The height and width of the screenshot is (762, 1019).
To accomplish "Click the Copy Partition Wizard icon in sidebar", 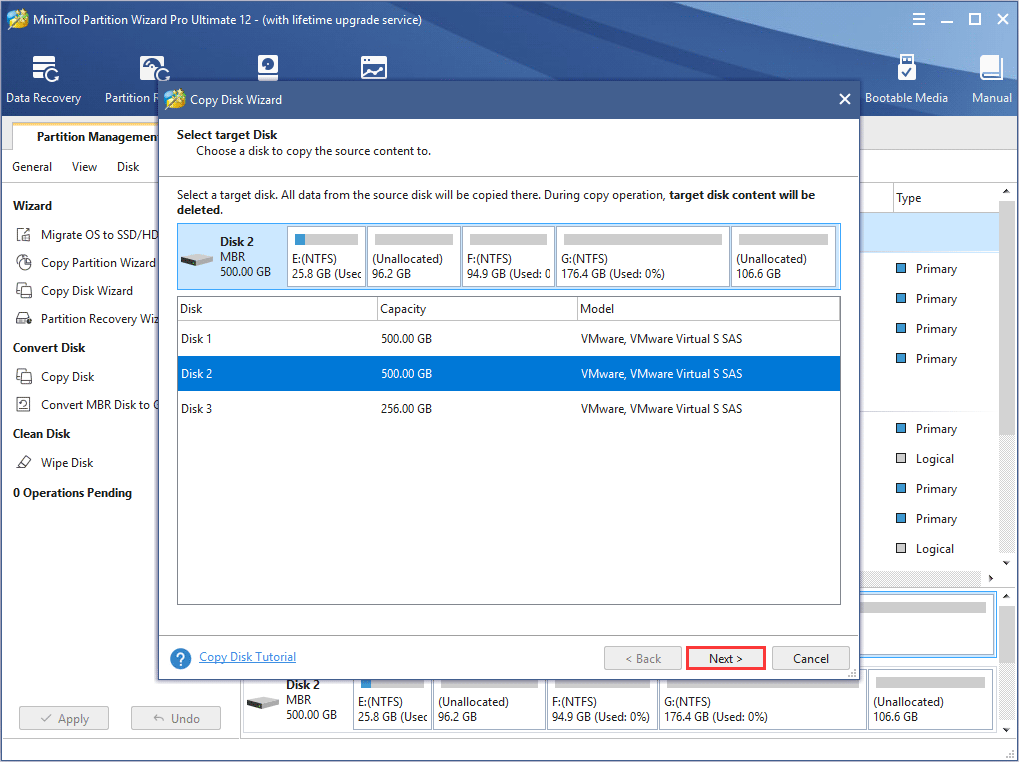I will 23,262.
